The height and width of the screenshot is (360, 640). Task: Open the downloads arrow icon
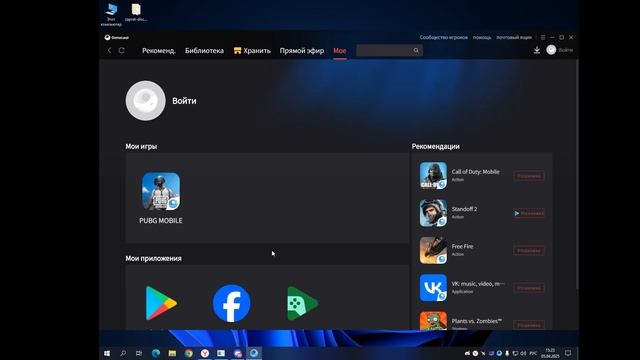pos(537,50)
